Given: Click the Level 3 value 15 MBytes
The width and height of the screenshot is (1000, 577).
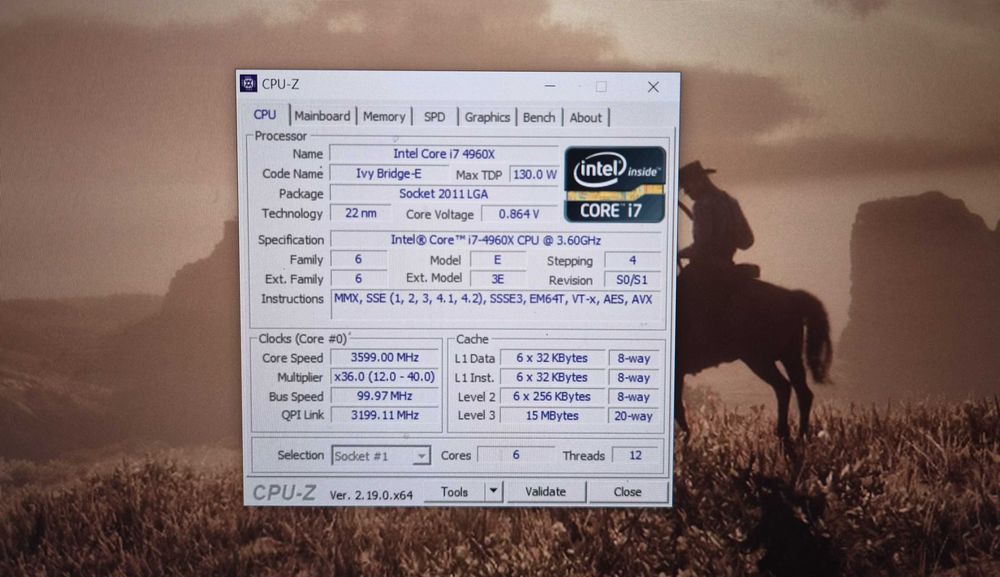Looking at the screenshot, I should [x=552, y=416].
